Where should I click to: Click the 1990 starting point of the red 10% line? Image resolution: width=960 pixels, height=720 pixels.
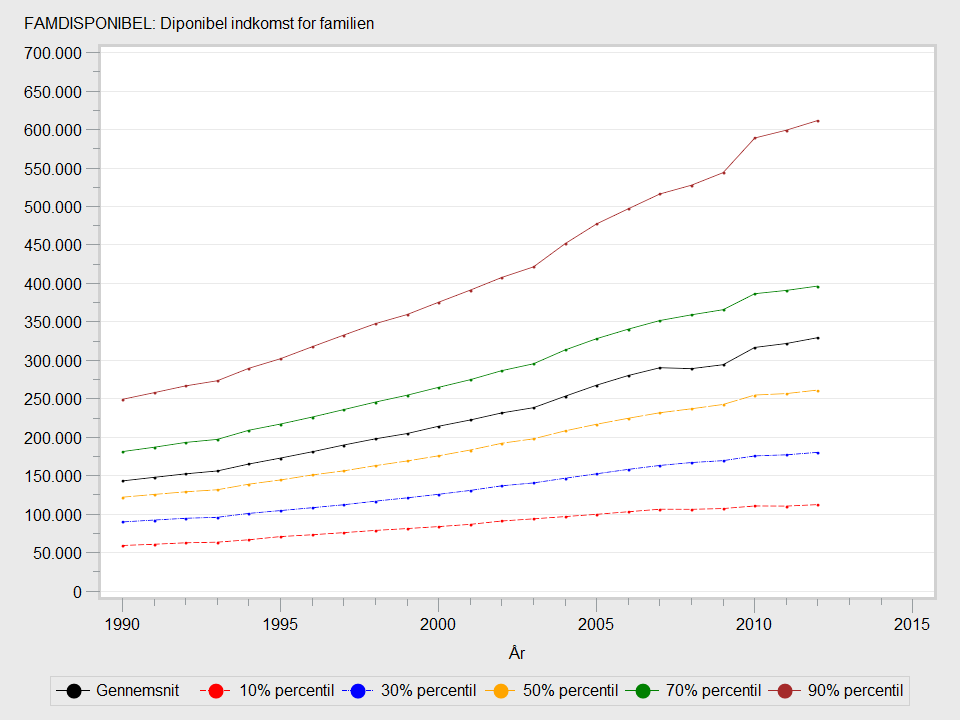click(x=122, y=546)
